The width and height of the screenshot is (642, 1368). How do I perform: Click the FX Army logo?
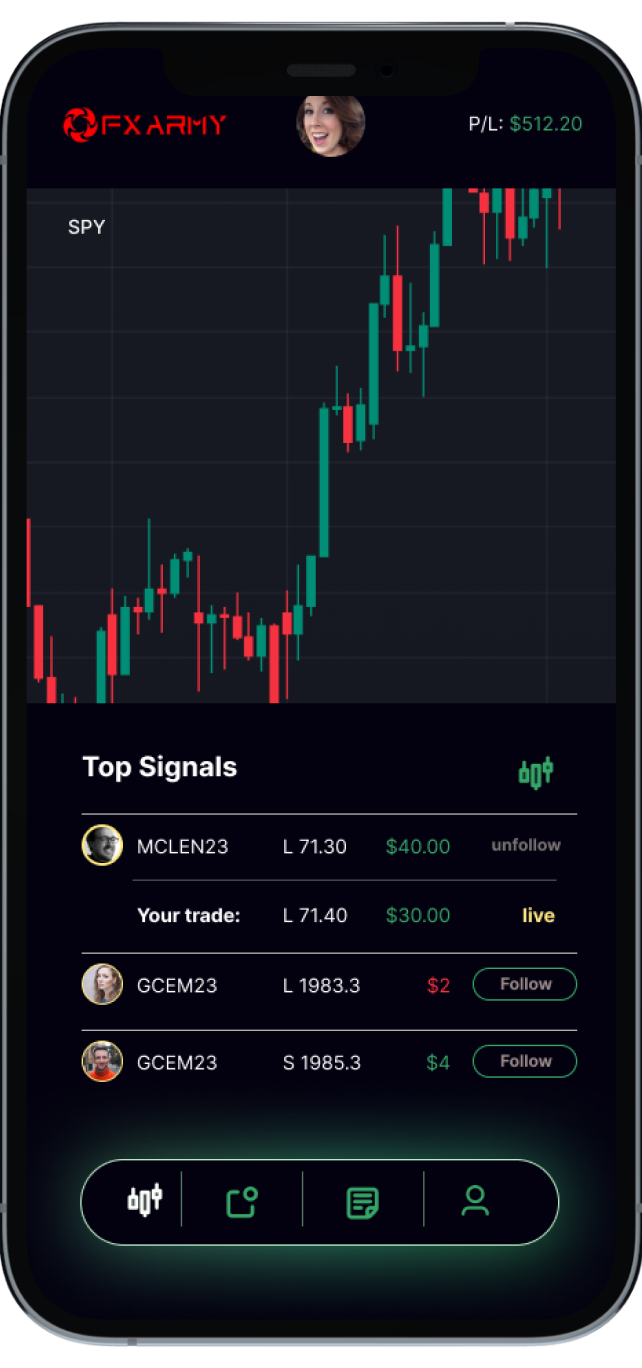tap(145, 124)
